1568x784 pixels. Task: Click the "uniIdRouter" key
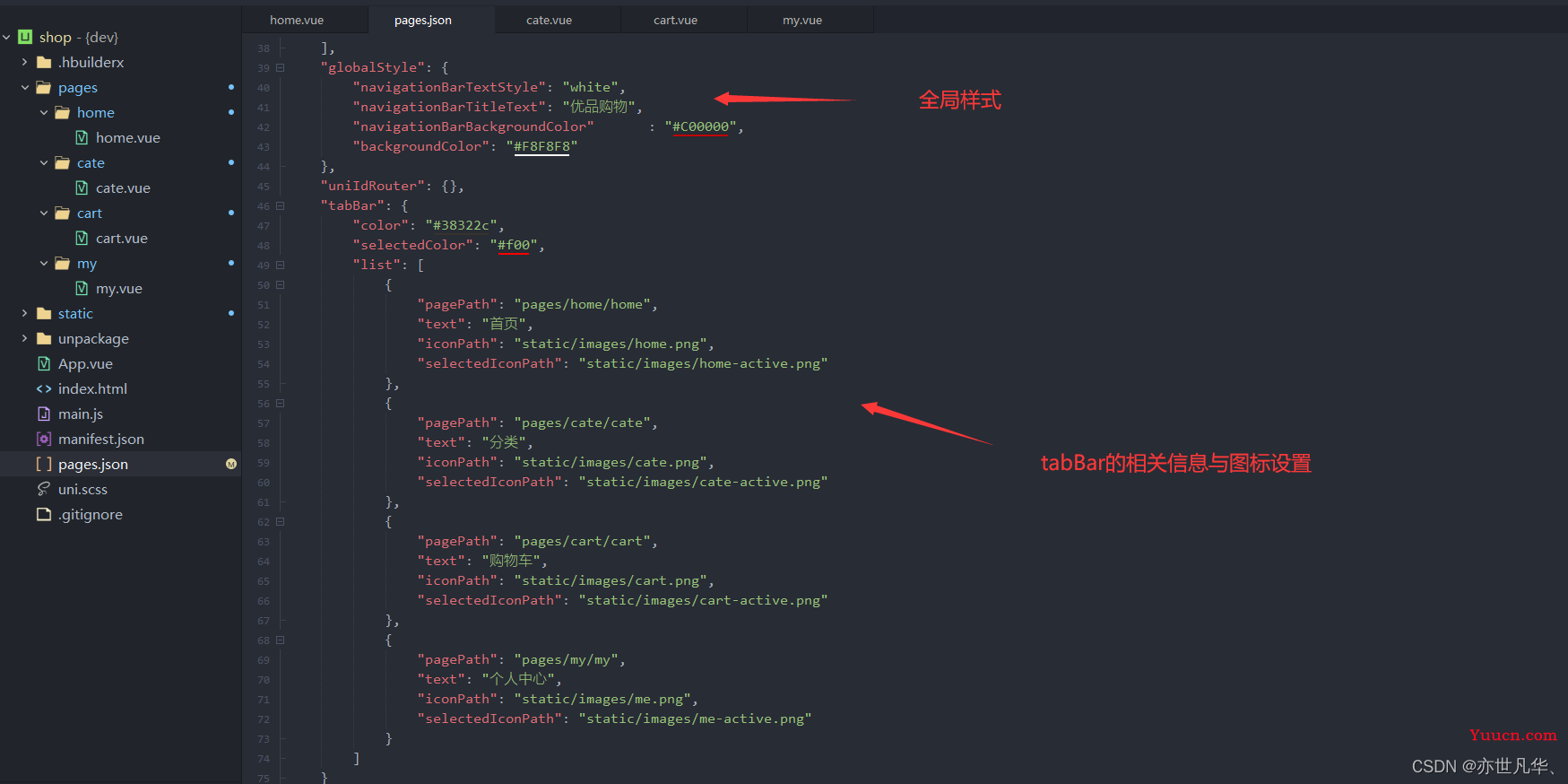(x=373, y=186)
